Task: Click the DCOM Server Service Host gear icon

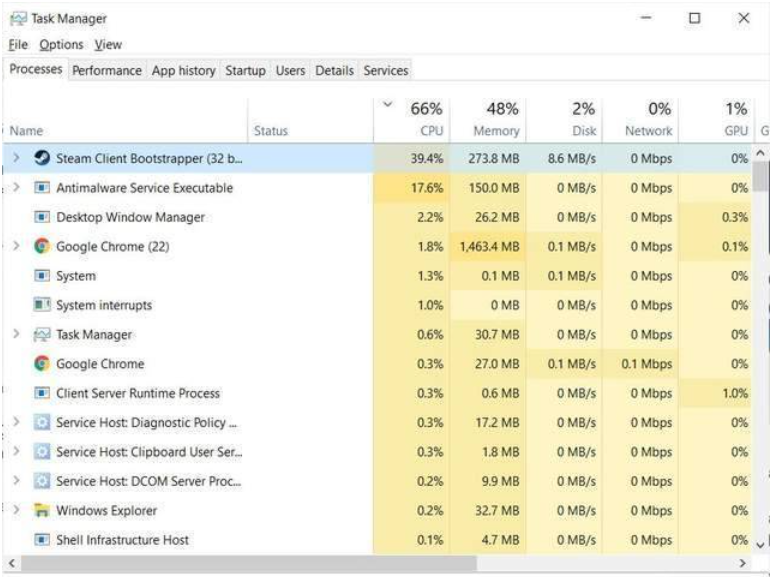Action: (x=42, y=481)
